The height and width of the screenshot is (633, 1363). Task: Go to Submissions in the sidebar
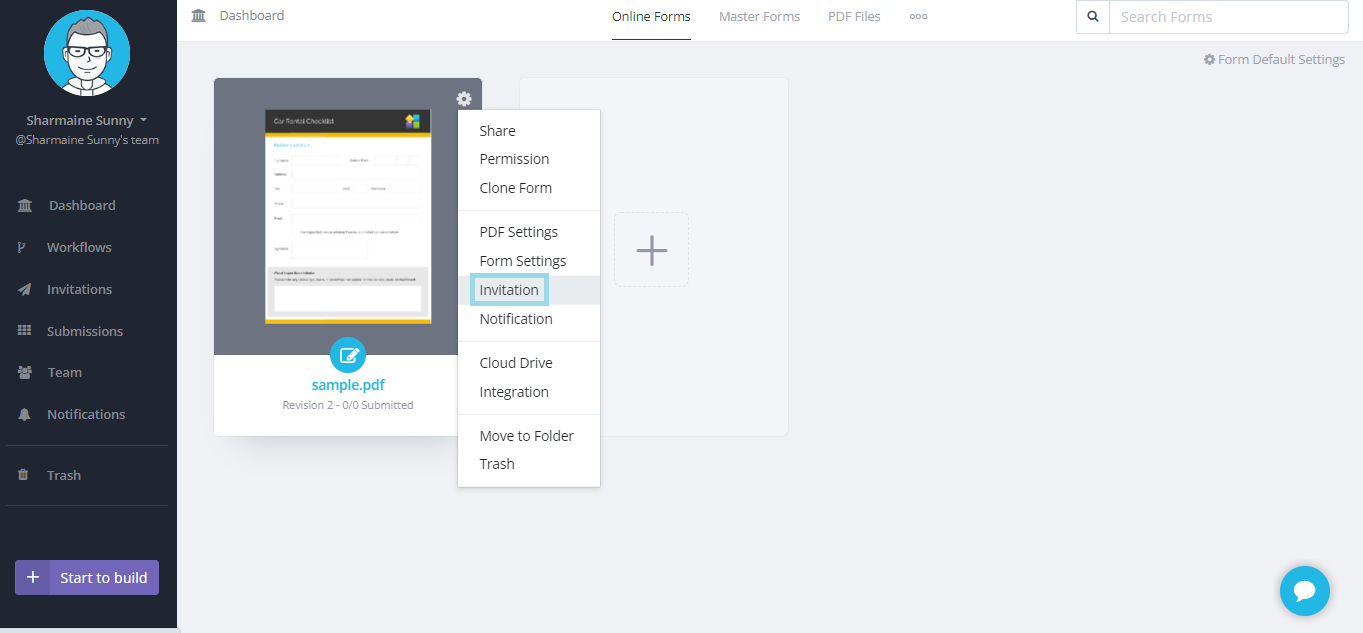(85, 331)
